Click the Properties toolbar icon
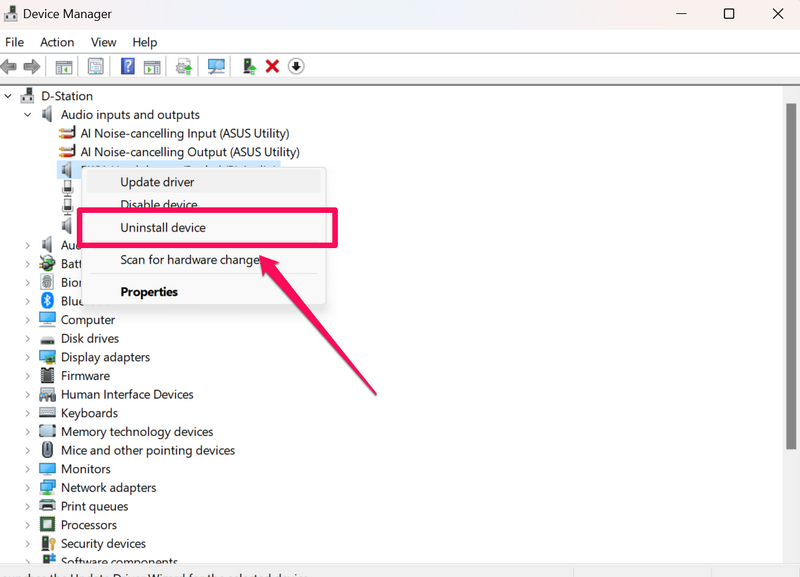 (96, 67)
